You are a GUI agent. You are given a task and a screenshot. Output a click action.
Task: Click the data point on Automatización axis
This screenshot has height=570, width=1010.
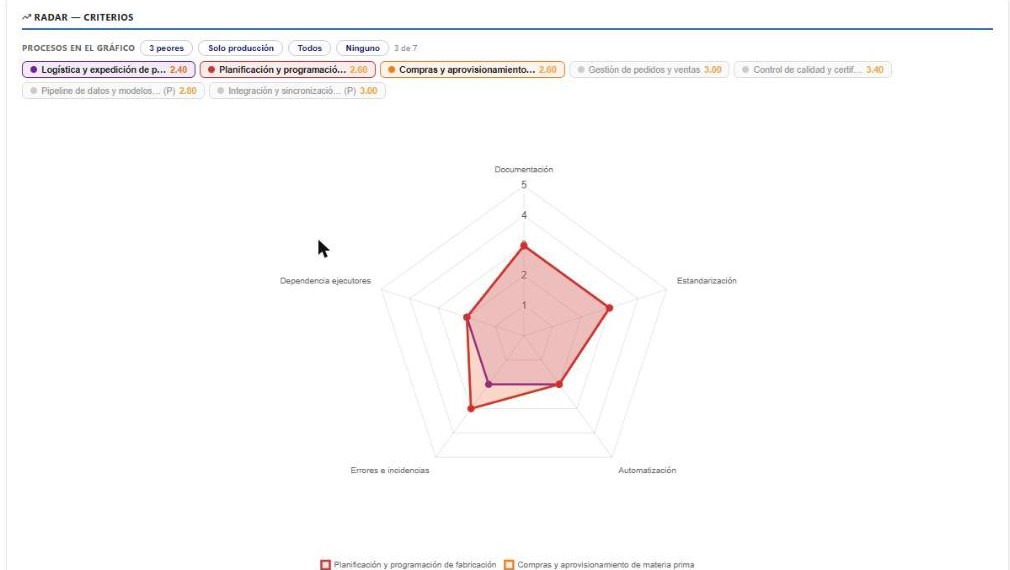click(x=559, y=385)
